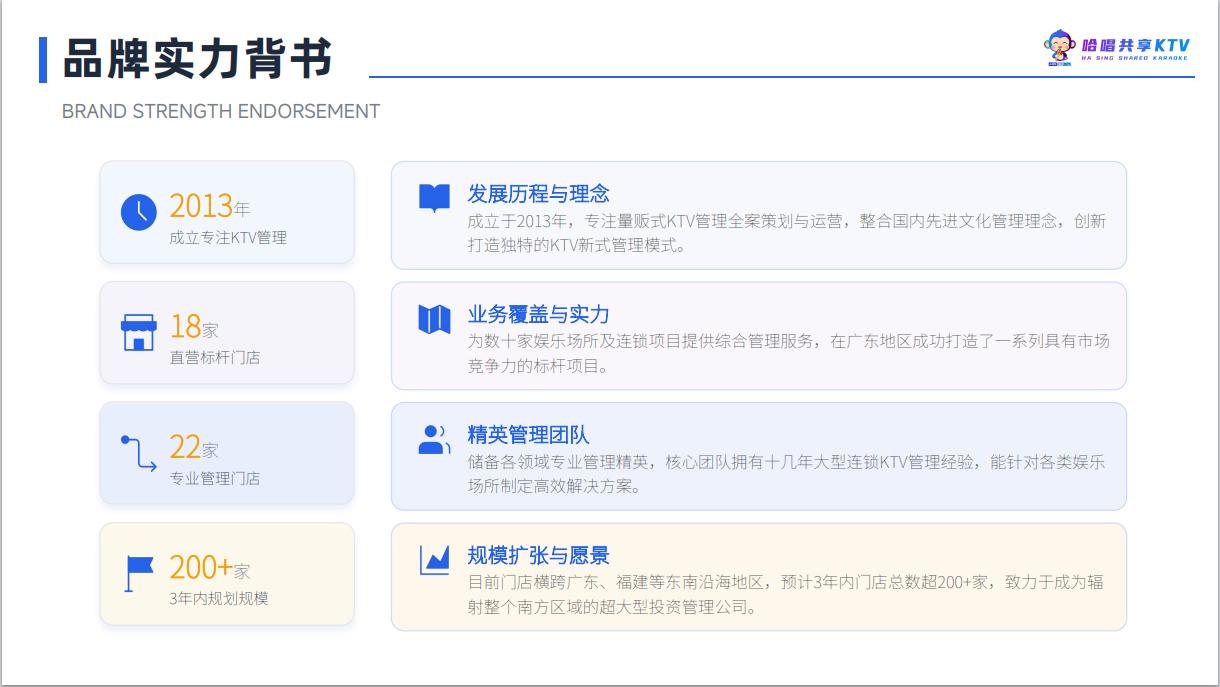Viewport: 1220px width, 687px height.
Task: Click the route arrow icon beside 22家
Action: [138, 454]
